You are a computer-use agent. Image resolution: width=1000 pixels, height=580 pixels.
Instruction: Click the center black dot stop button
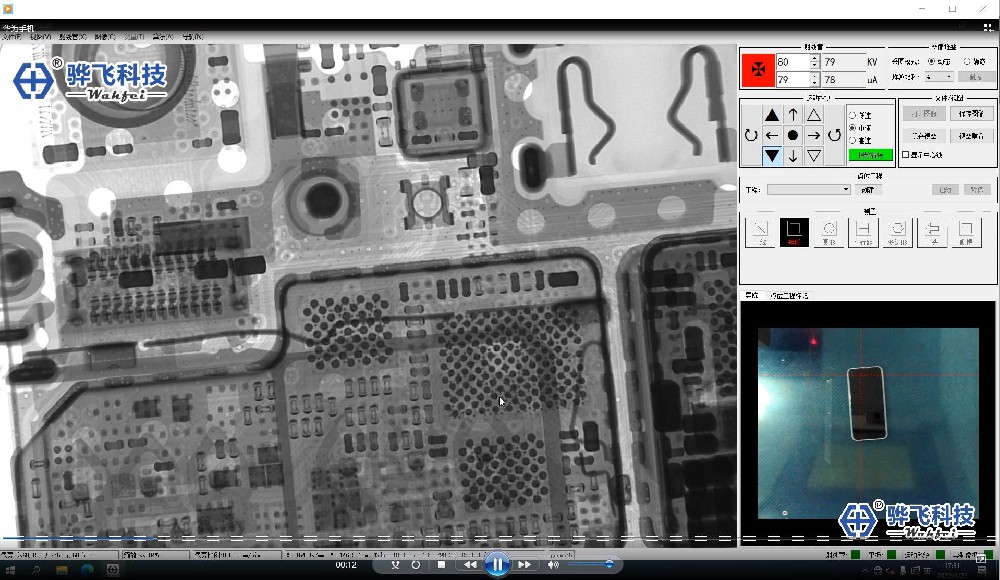click(x=793, y=135)
